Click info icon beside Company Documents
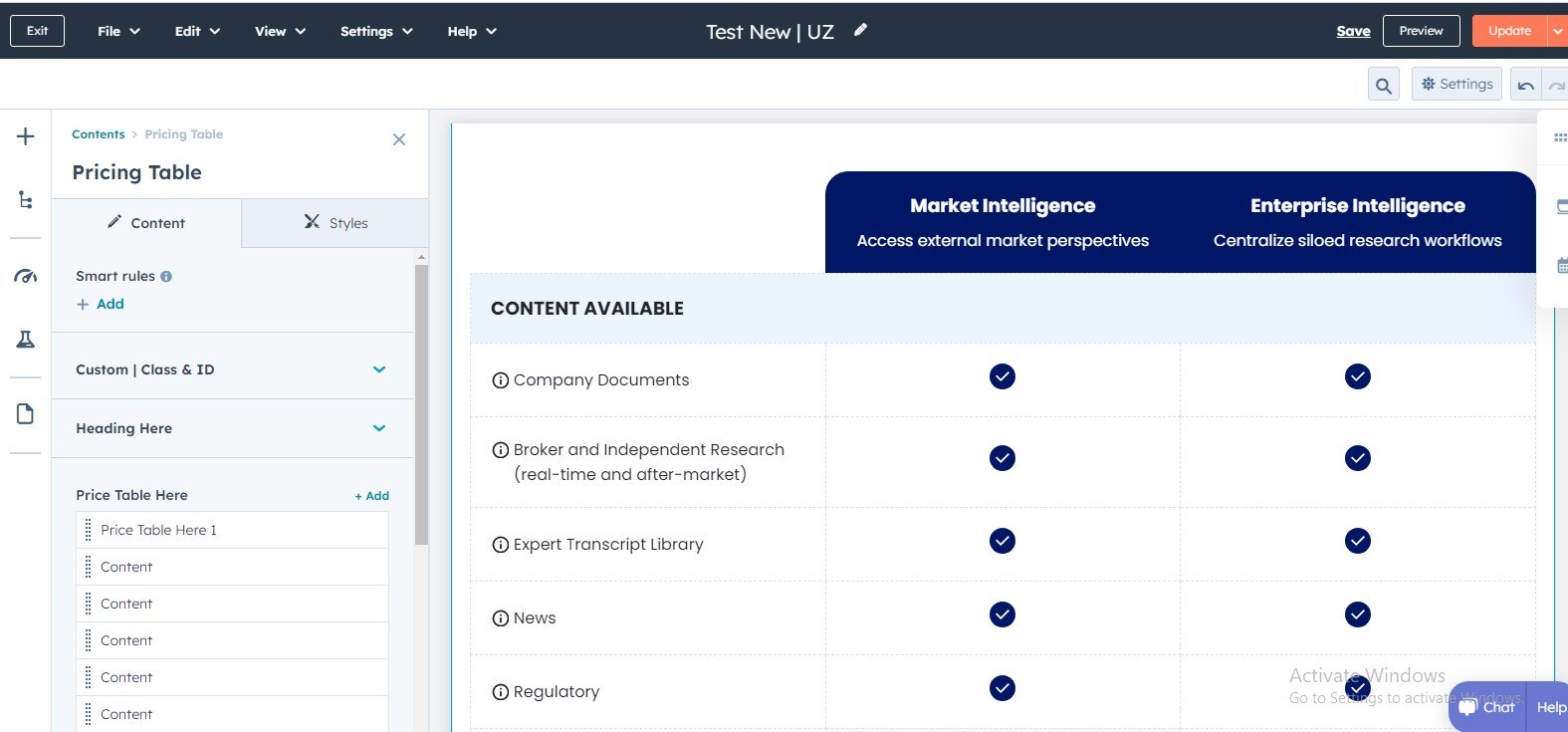The width and height of the screenshot is (1568, 732). pyautogui.click(x=501, y=380)
